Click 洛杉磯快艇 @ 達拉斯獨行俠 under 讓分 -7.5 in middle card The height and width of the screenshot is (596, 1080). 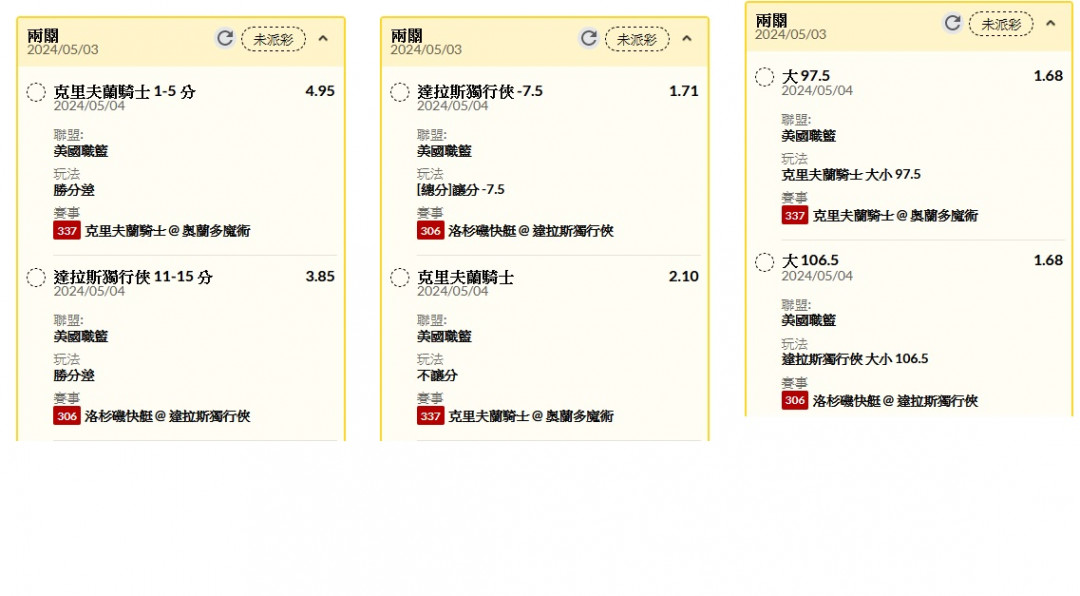(x=531, y=231)
